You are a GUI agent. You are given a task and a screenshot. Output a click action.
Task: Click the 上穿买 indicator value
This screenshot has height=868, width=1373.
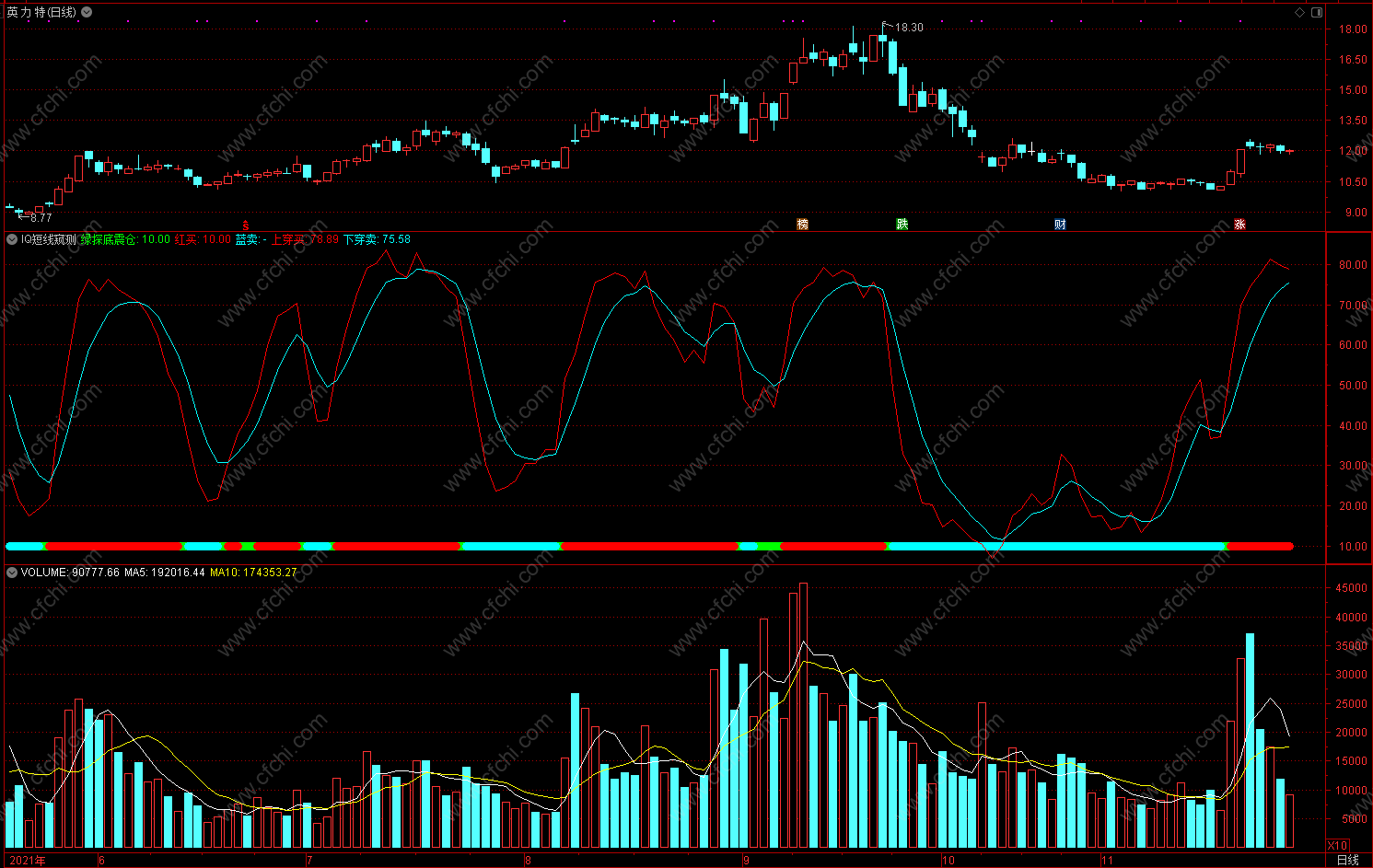point(305,239)
